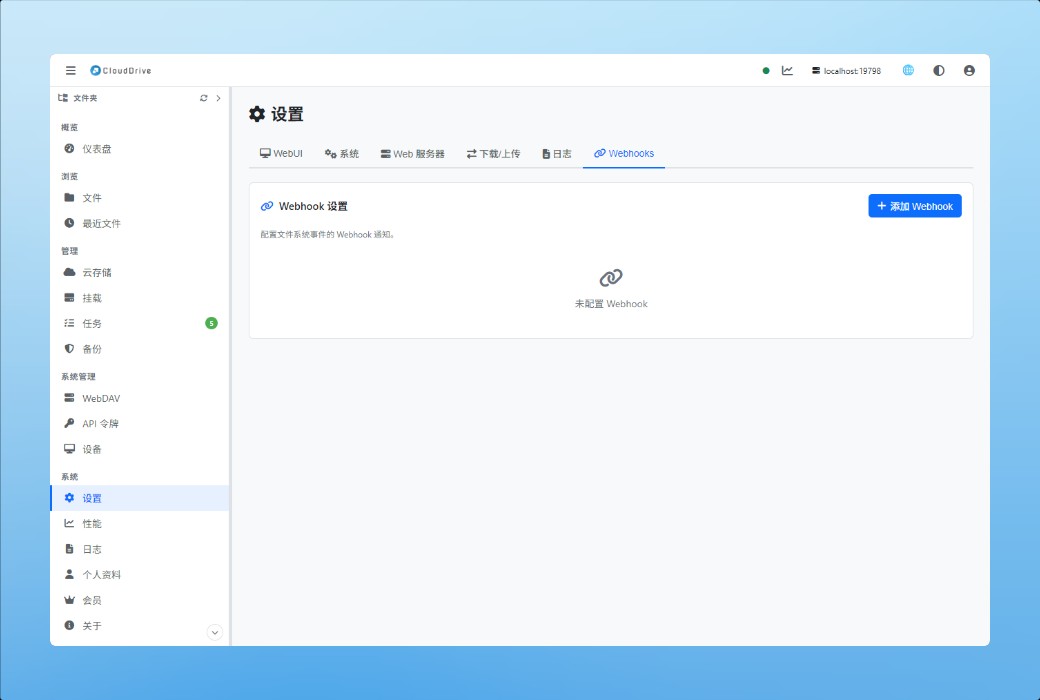1040x700 pixels.
Task: Select the Webhooks tab
Action: tap(624, 153)
